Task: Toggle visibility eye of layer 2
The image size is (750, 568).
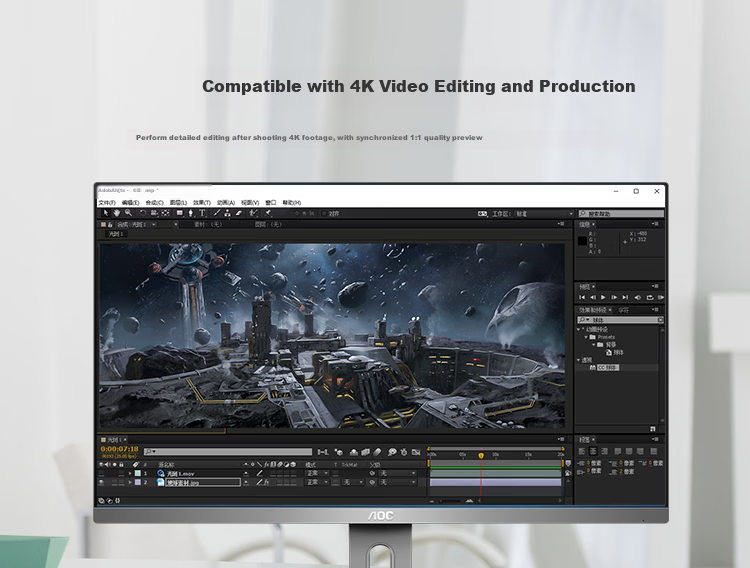Action: click(101, 482)
